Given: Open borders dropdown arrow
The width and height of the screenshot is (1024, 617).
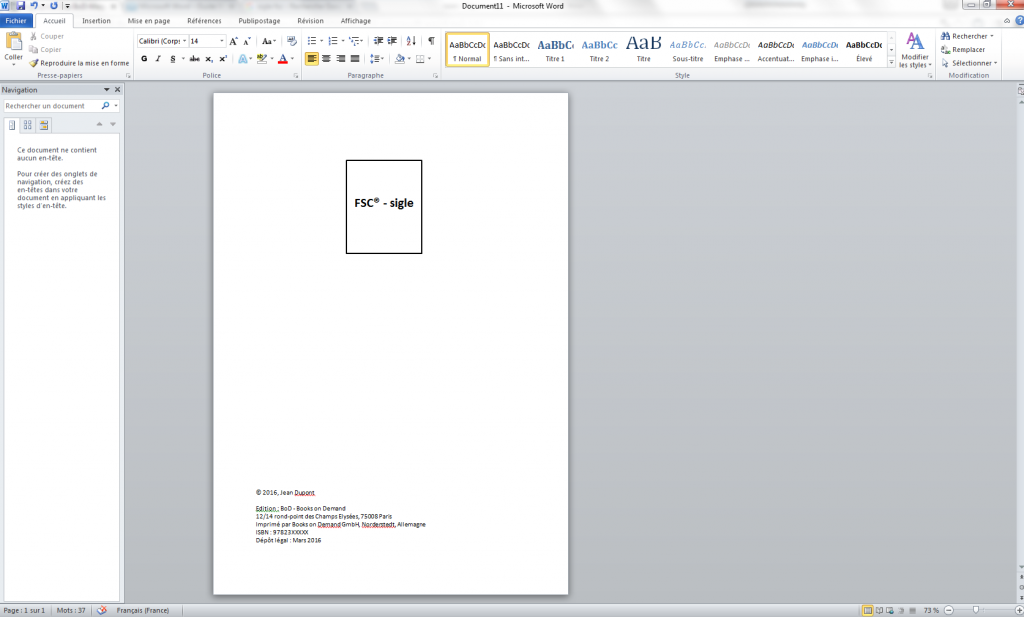Looking at the screenshot, I should (429, 59).
